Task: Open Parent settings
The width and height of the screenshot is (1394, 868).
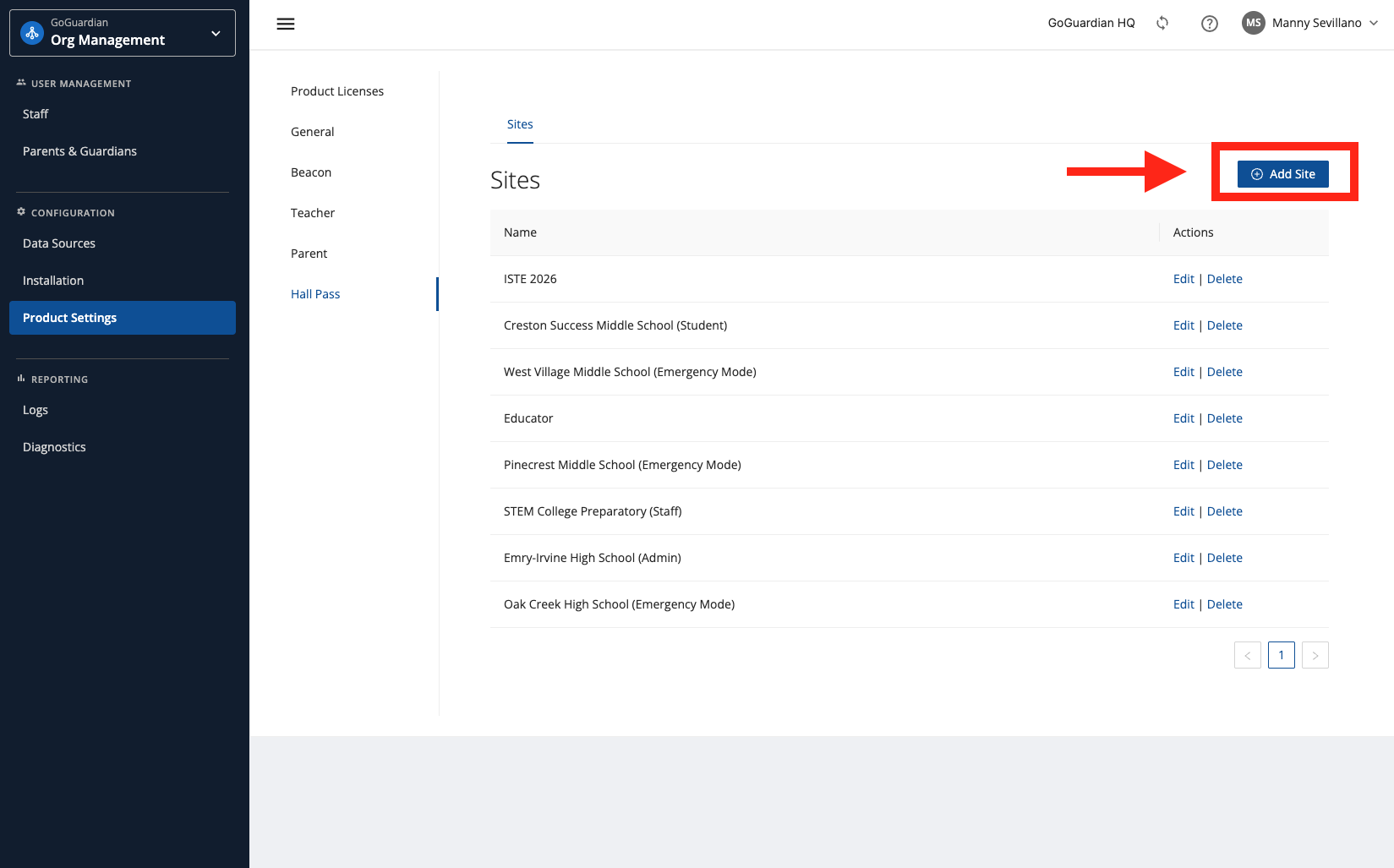Action: [x=309, y=254]
